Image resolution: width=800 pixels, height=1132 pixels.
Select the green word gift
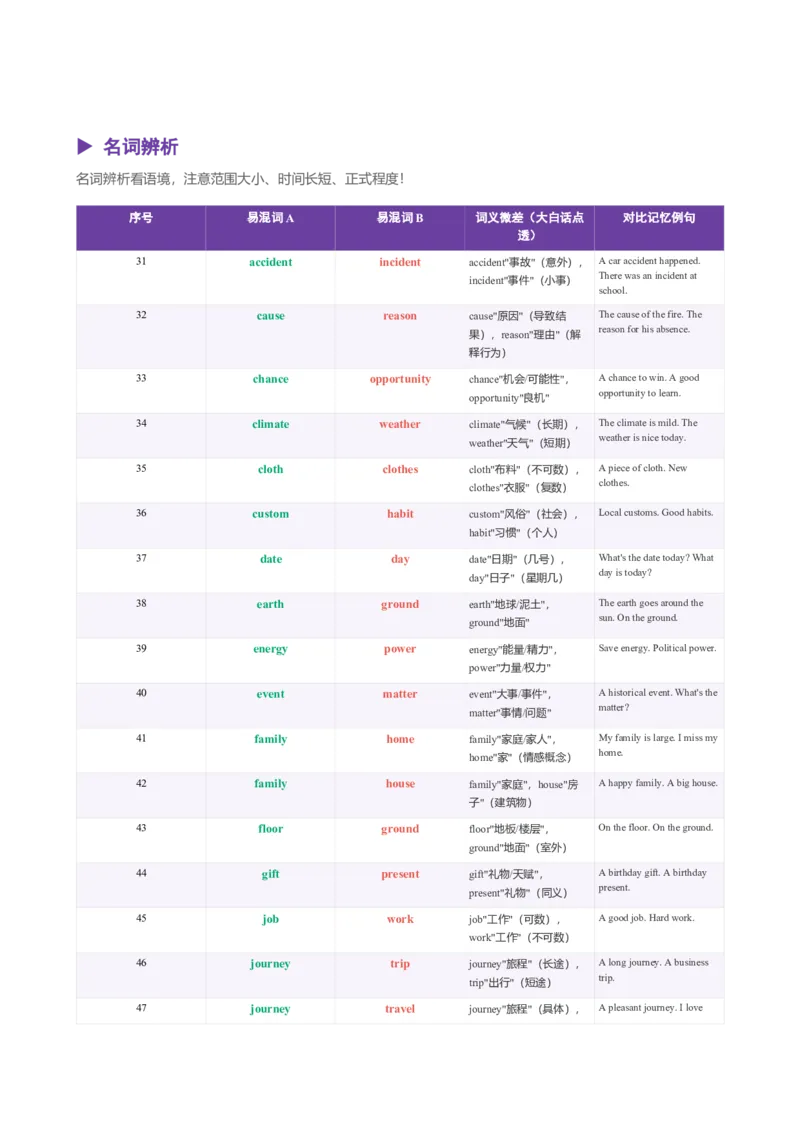271,874
